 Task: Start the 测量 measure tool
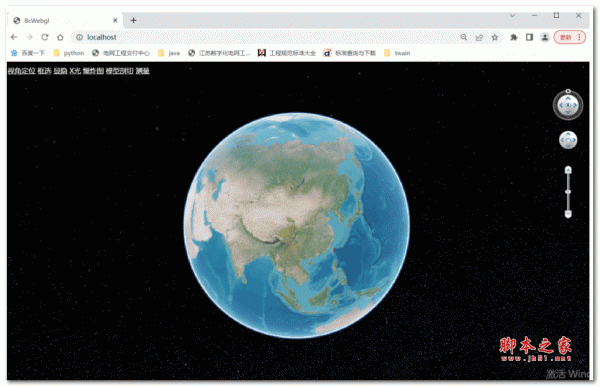coord(143,71)
